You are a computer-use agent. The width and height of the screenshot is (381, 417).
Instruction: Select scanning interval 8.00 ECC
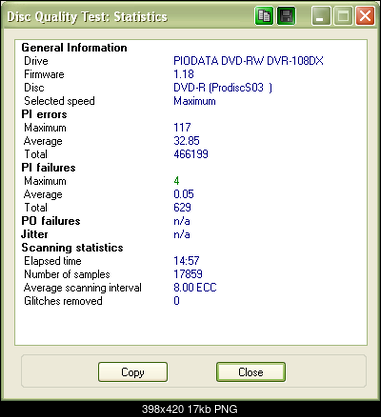pos(195,287)
